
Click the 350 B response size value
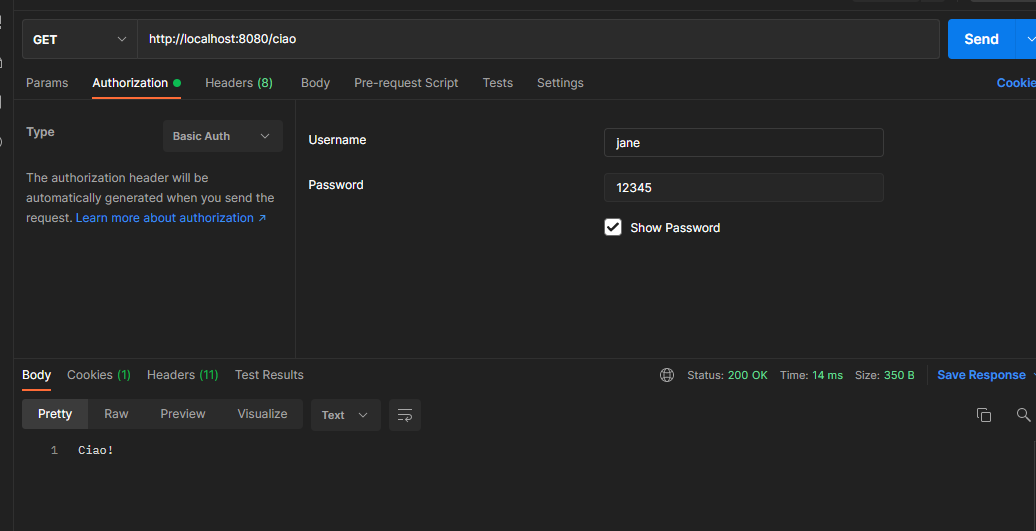[899, 375]
